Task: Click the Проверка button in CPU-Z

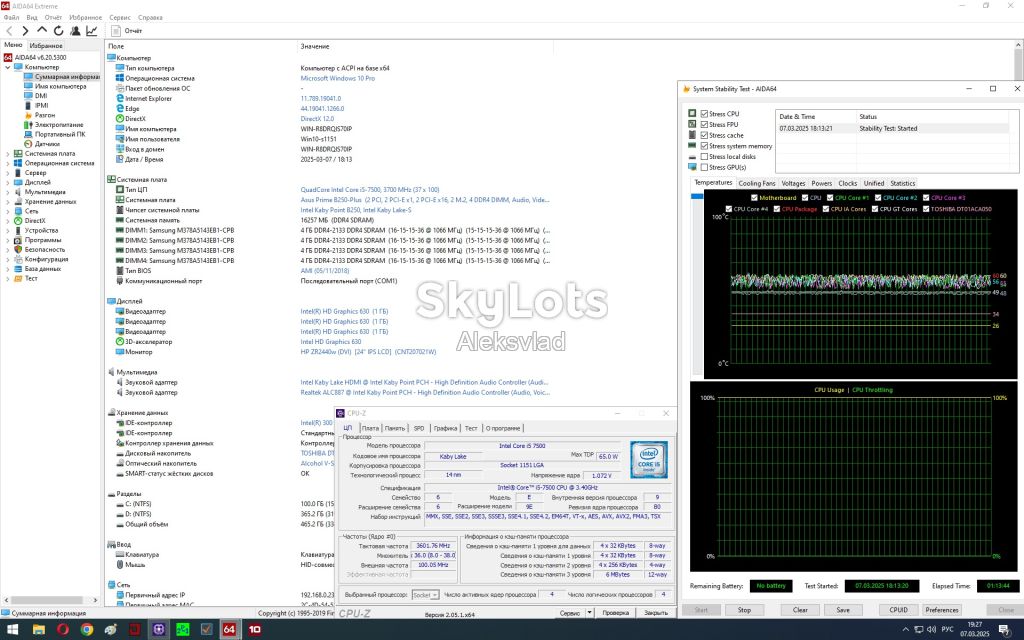Action: tap(615, 613)
